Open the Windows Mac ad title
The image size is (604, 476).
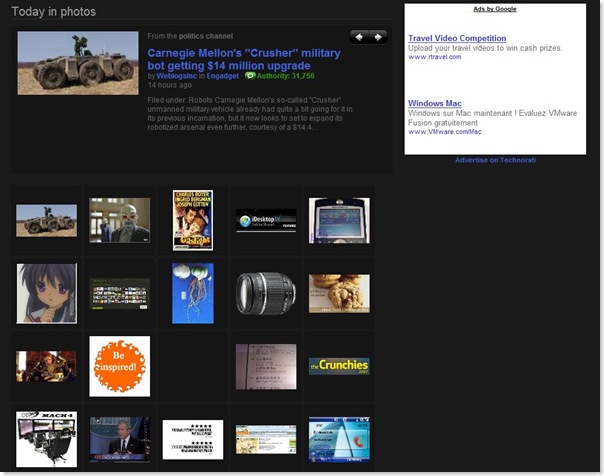(435, 103)
